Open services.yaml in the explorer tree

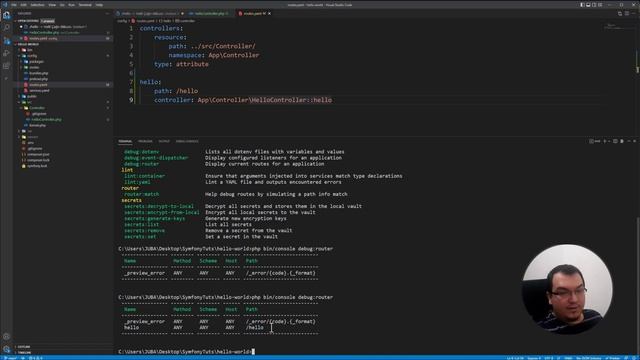tap(39, 91)
